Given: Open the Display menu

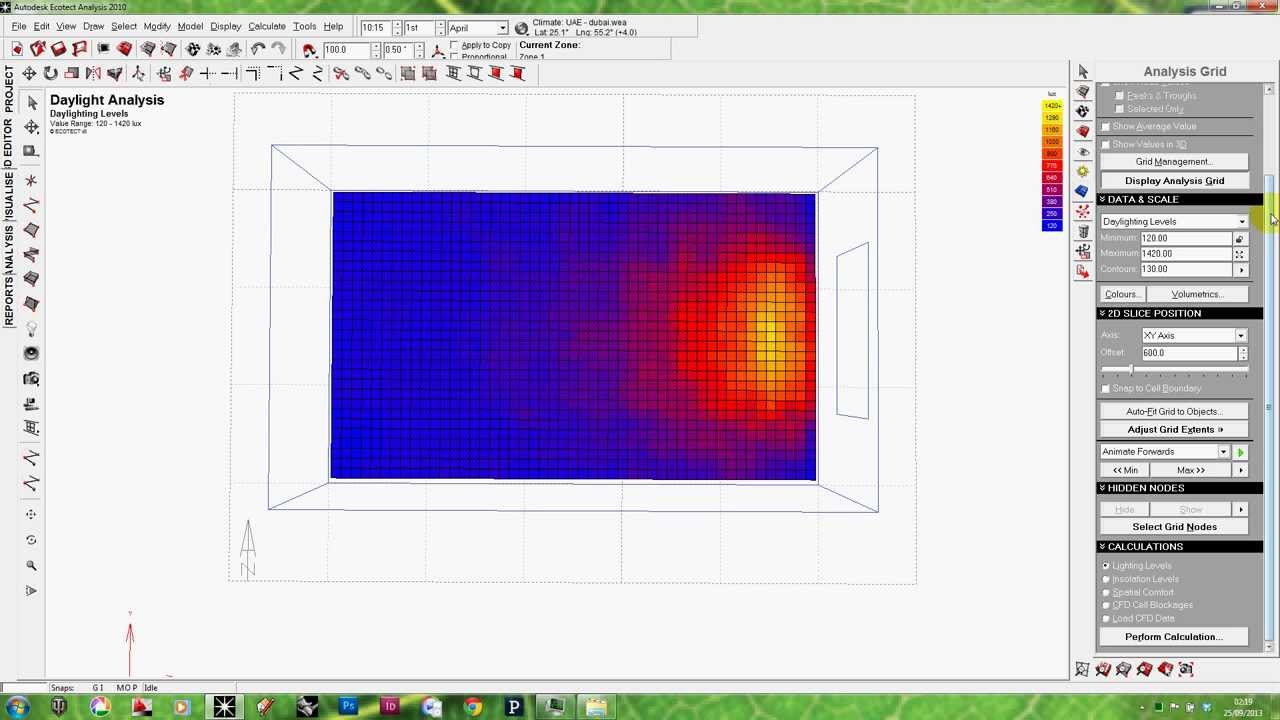Looking at the screenshot, I should click(226, 27).
